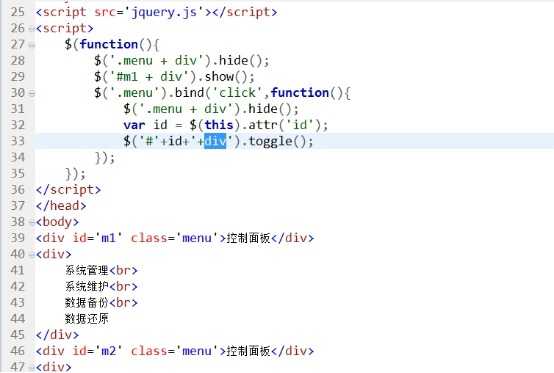Click the 系统维护 text on line 42

[x=87, y=287]
